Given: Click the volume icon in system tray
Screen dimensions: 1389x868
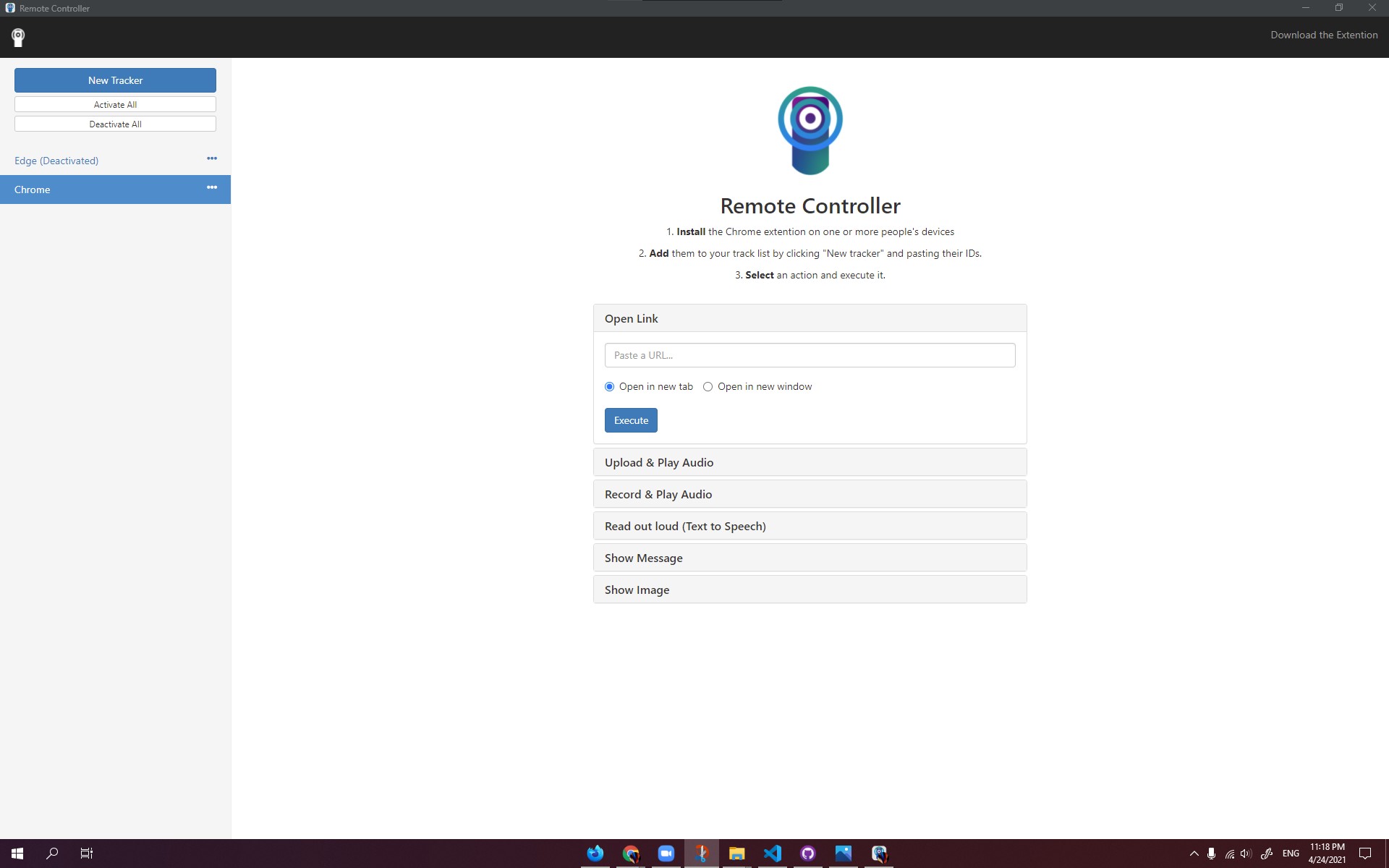Looking at the screenshot, I should (x=1246, y=854).
